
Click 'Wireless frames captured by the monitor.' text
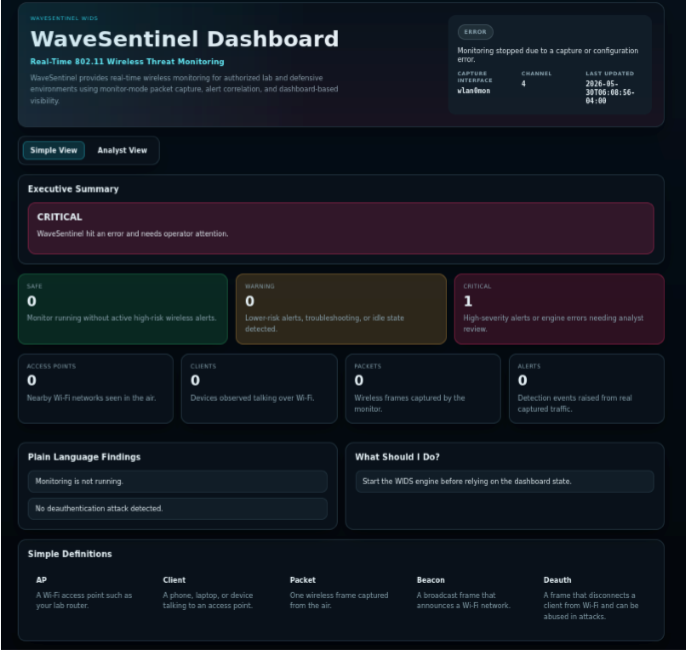click(410, 403)
